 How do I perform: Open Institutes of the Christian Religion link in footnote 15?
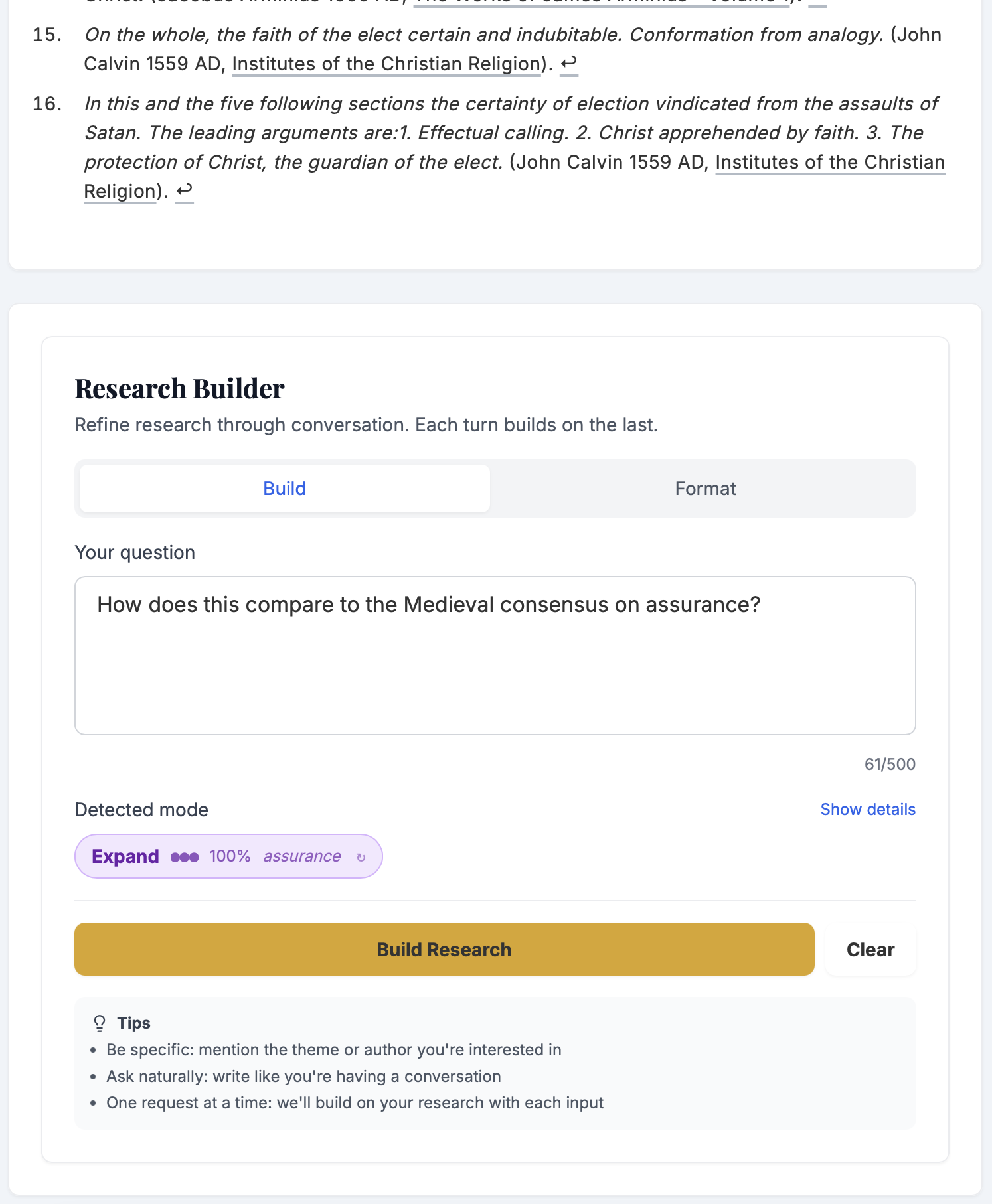386,64
